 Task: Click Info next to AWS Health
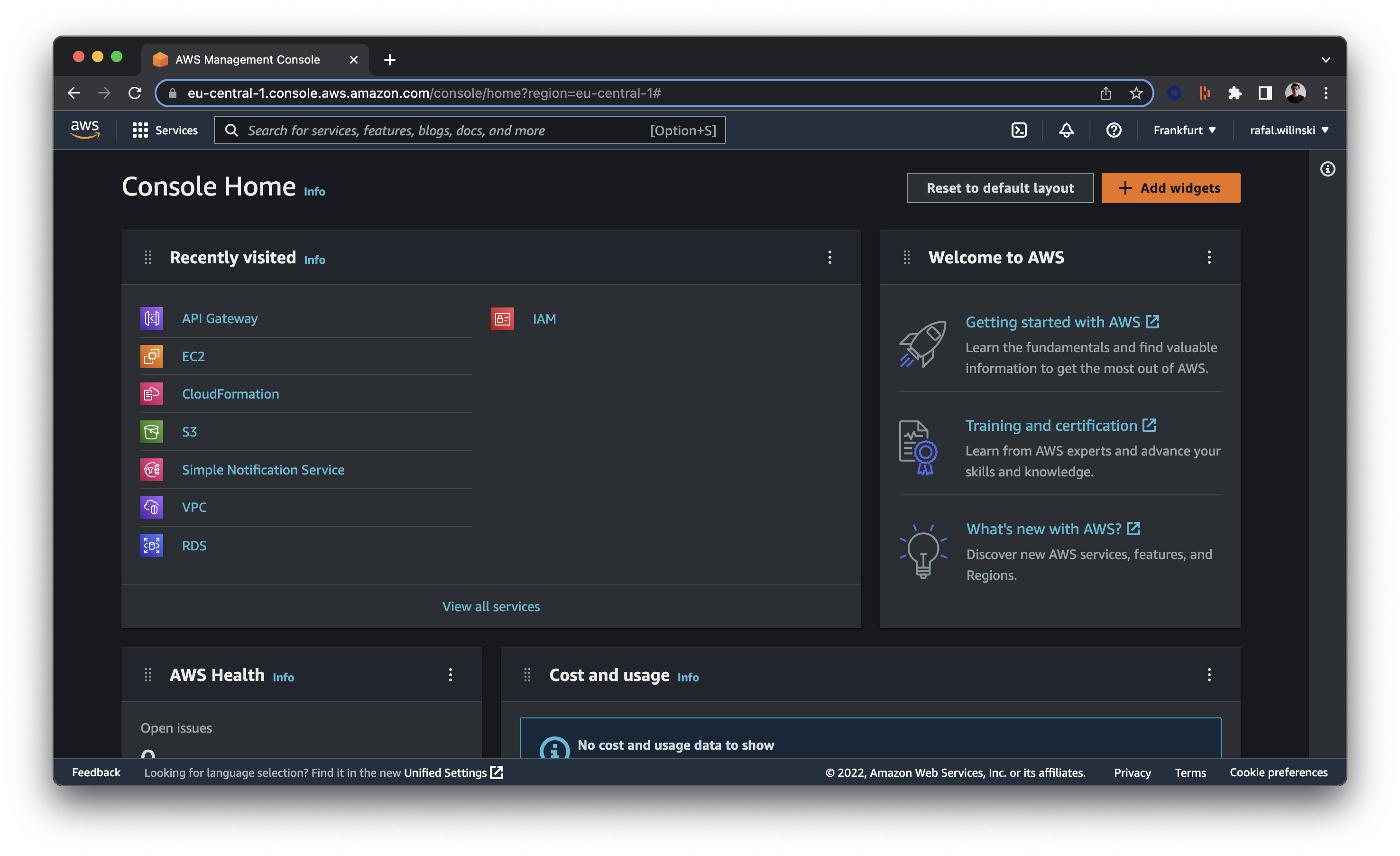coord(283,677)
